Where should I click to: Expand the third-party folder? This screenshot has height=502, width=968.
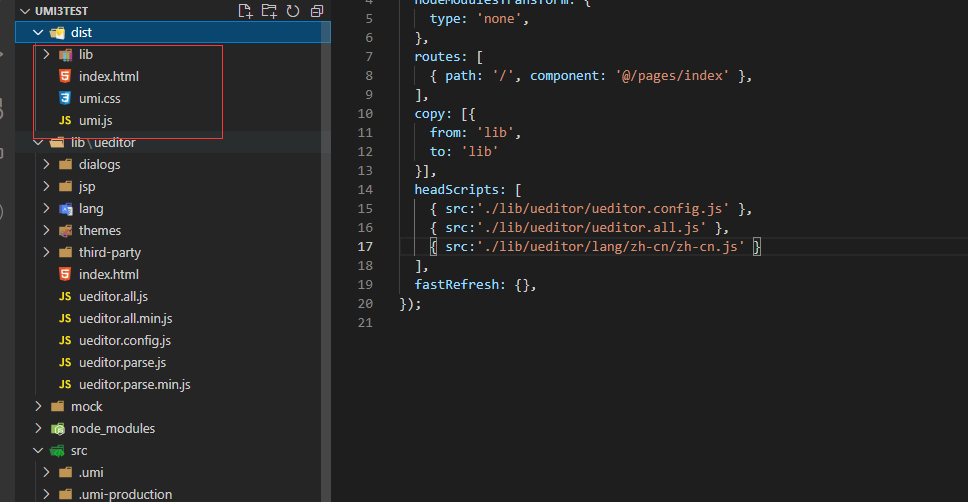coord(46,253)
